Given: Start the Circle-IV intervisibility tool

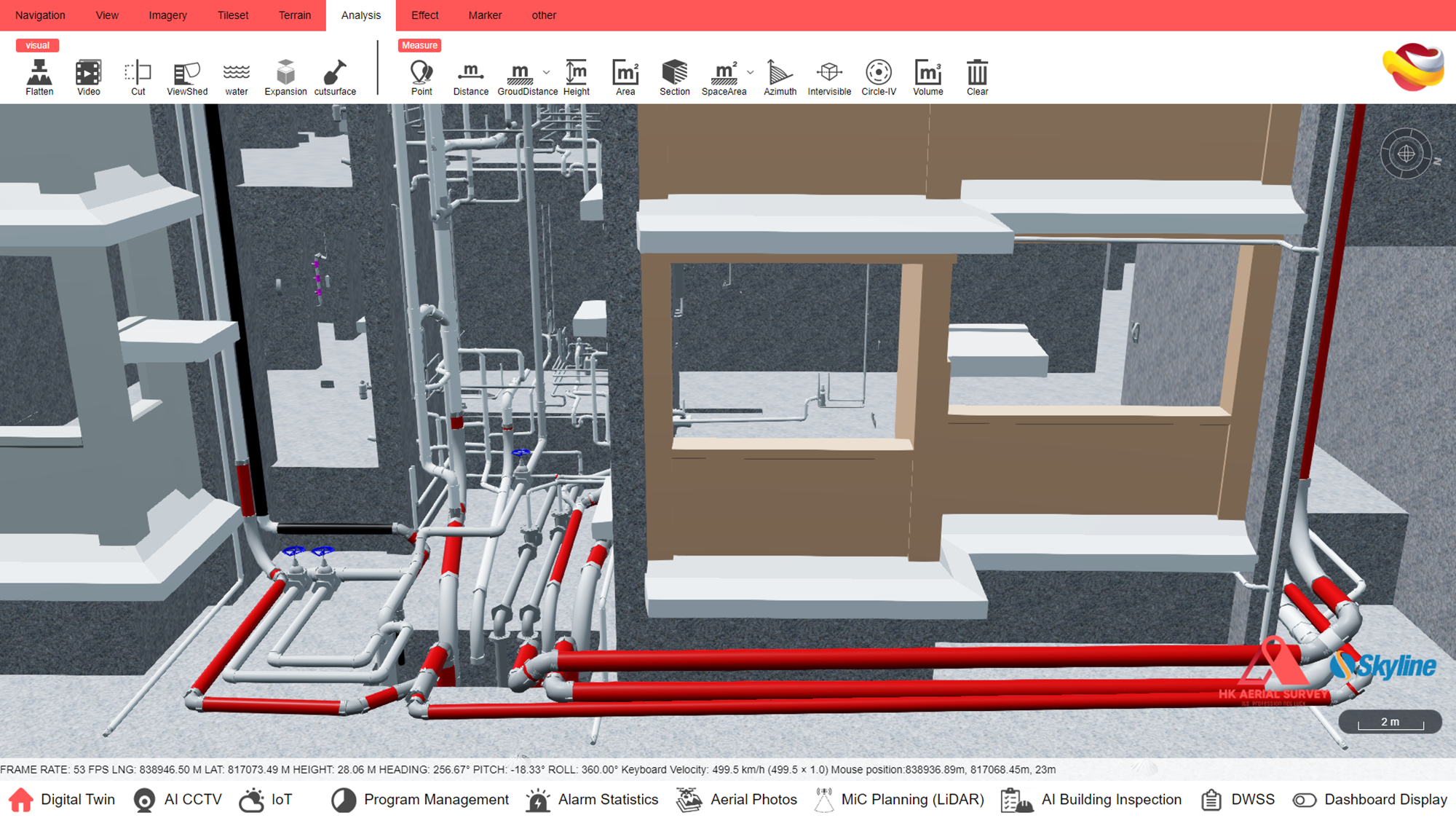Looking at the screenshot, I should (878, 73).
